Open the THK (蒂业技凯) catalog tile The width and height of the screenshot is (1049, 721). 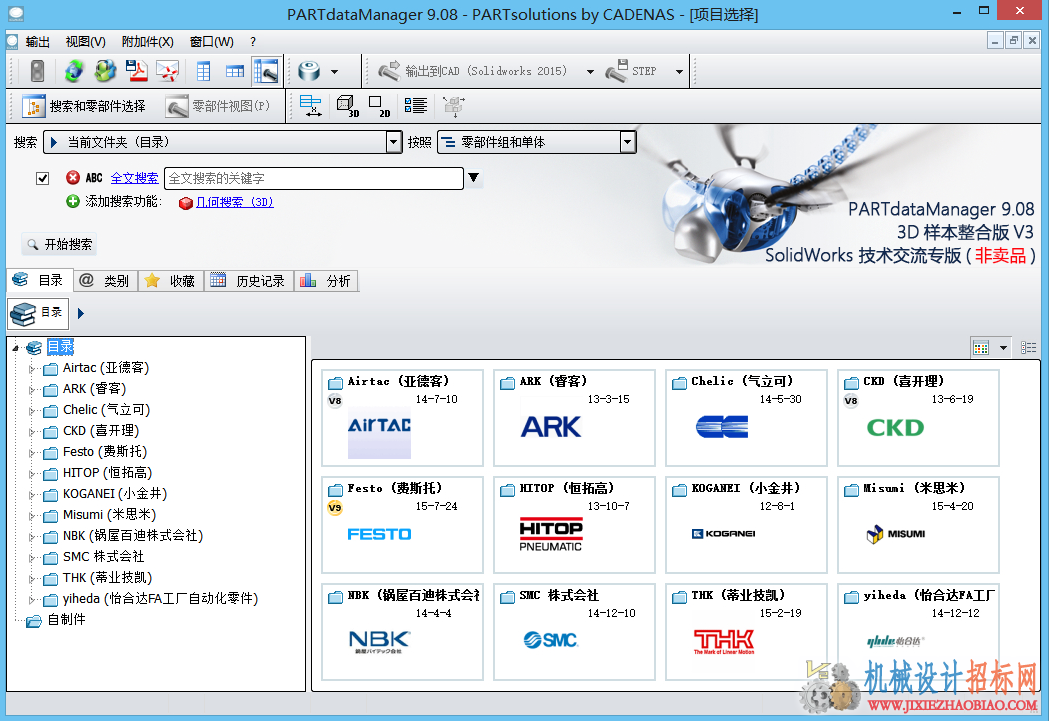point(746,631)
